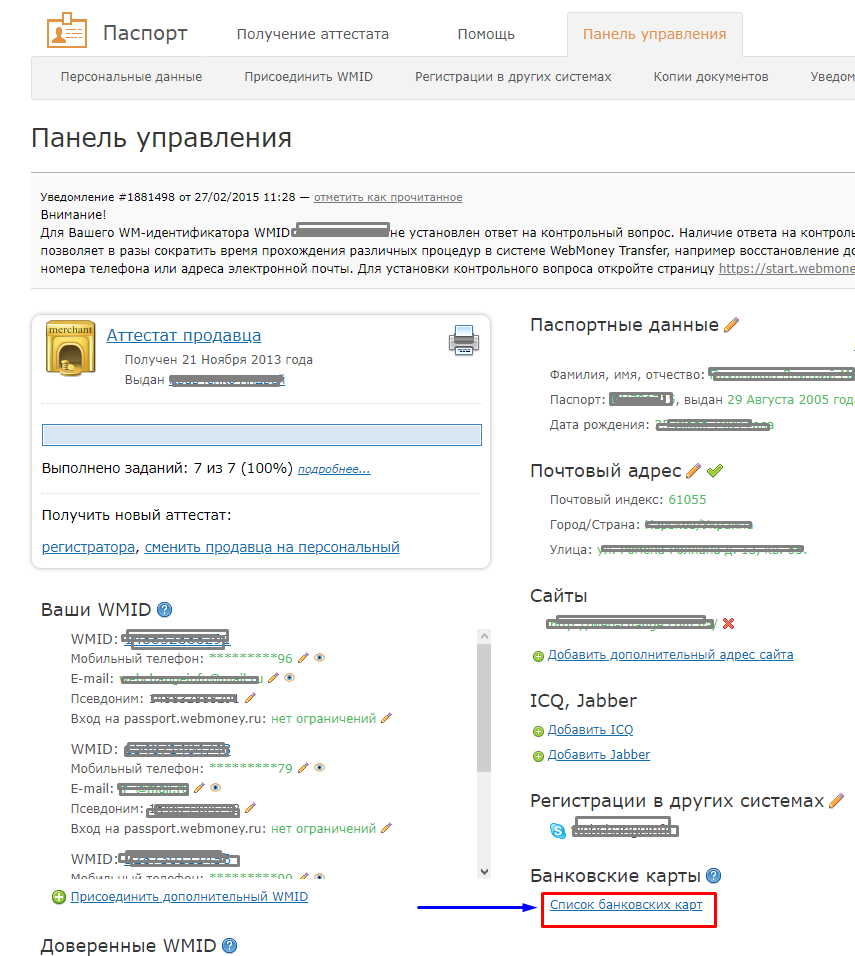The height and width of the screenshot is (956, 855).
Task: Open Регистрации в других системах submenu item
Action: click(513, 77)
